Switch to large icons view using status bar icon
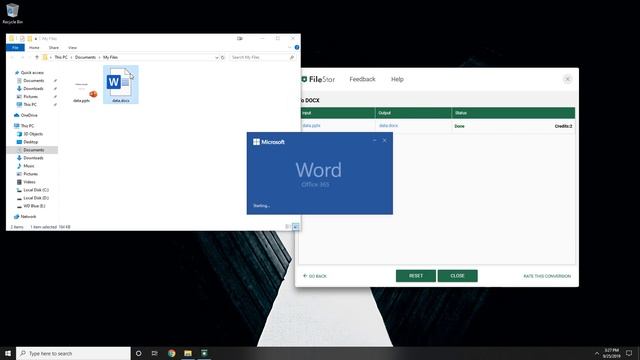The height and width of the screenshot is (360, 640). point(296,227)
